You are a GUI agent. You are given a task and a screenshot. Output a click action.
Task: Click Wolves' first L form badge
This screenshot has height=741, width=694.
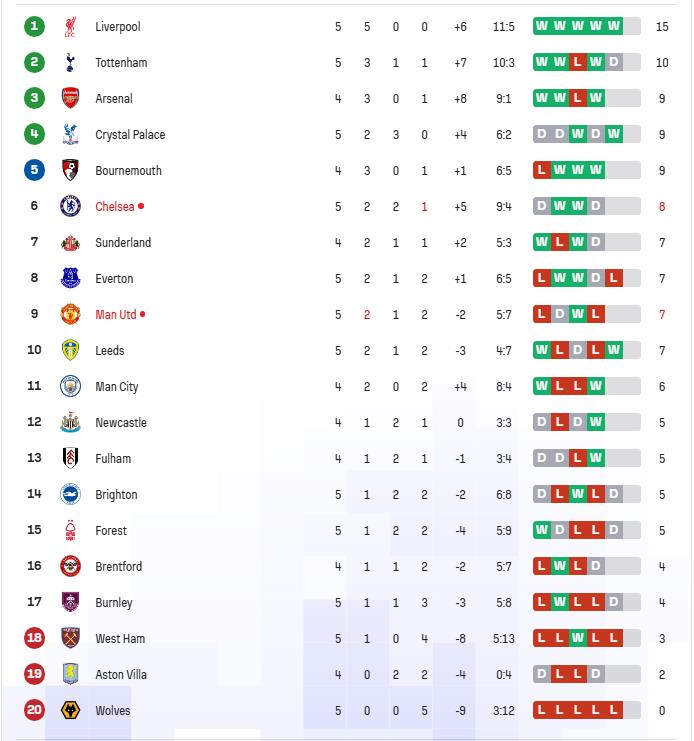tap(541, 710)
